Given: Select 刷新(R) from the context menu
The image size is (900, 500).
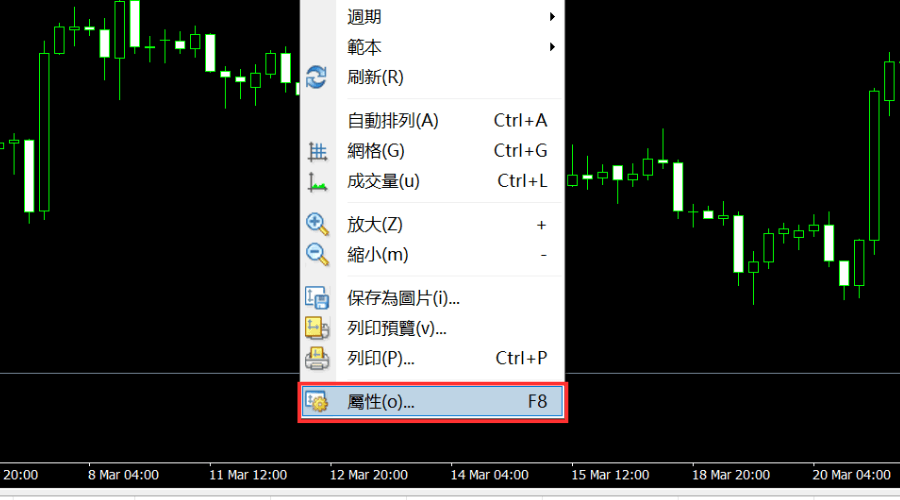Looking at the screenshot, I should coord(432,77).
